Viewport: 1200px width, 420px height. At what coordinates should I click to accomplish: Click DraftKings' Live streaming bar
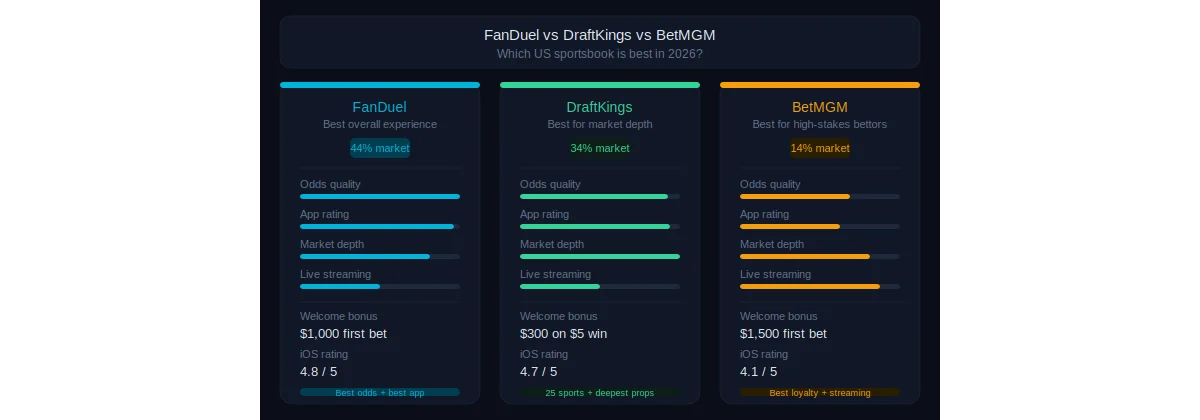pyautogui.click(x=600, y=286)
